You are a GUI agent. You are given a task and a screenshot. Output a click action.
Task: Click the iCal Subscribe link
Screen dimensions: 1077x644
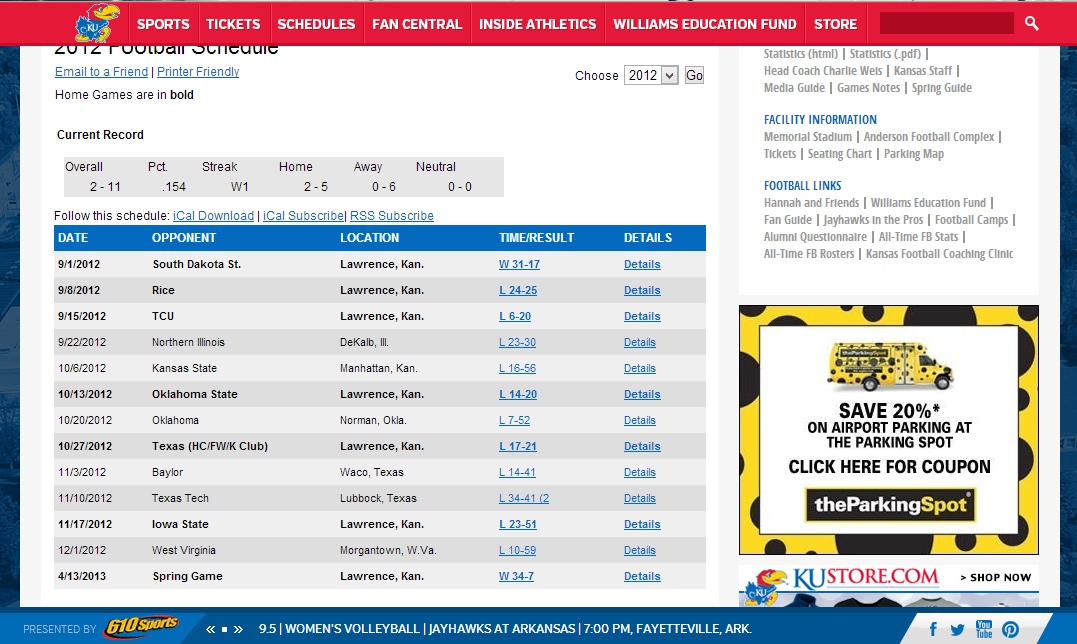pyautogui.click(x=304, y=216)
